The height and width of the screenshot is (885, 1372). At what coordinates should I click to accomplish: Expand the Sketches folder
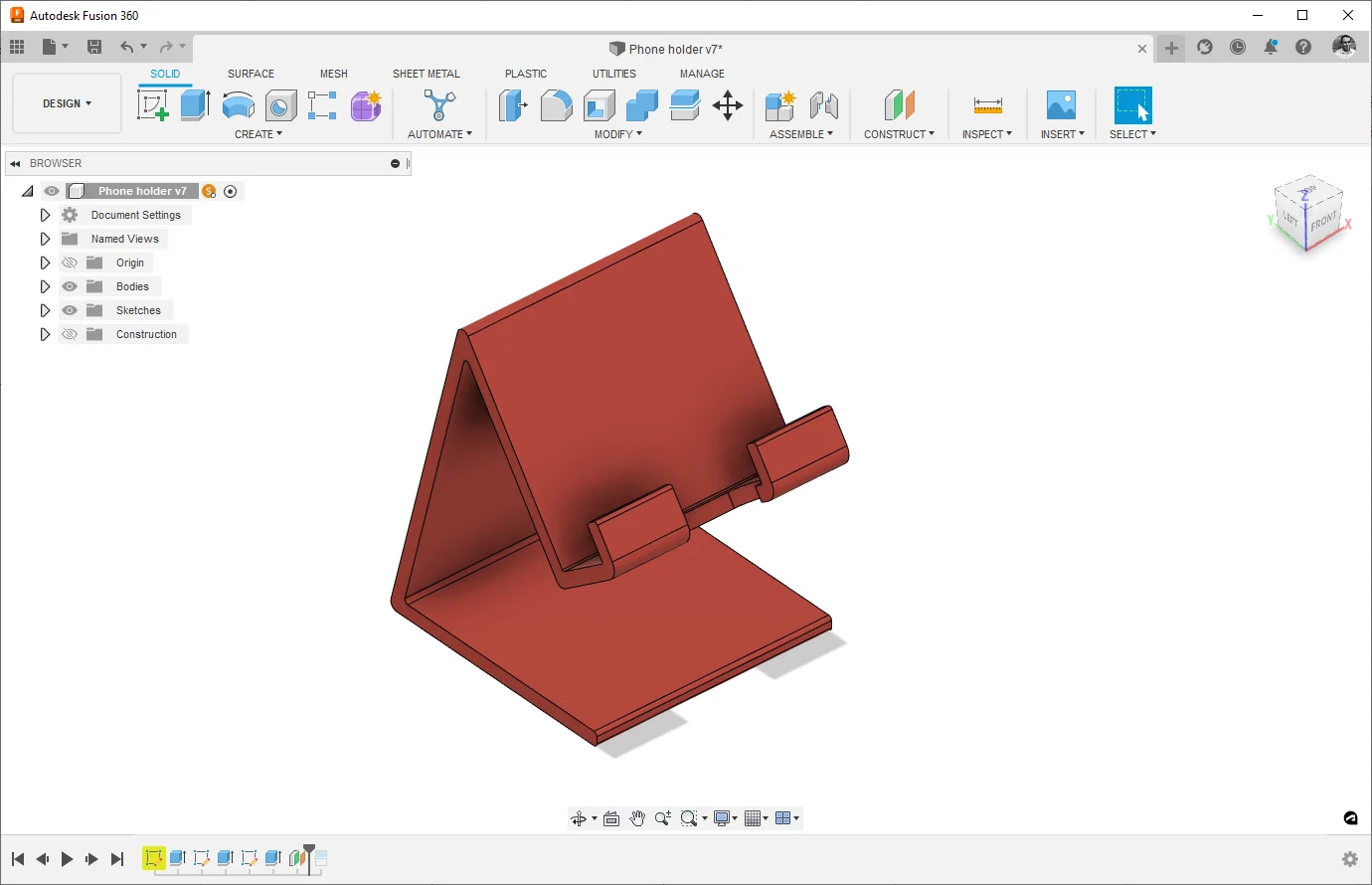[45, 310]
